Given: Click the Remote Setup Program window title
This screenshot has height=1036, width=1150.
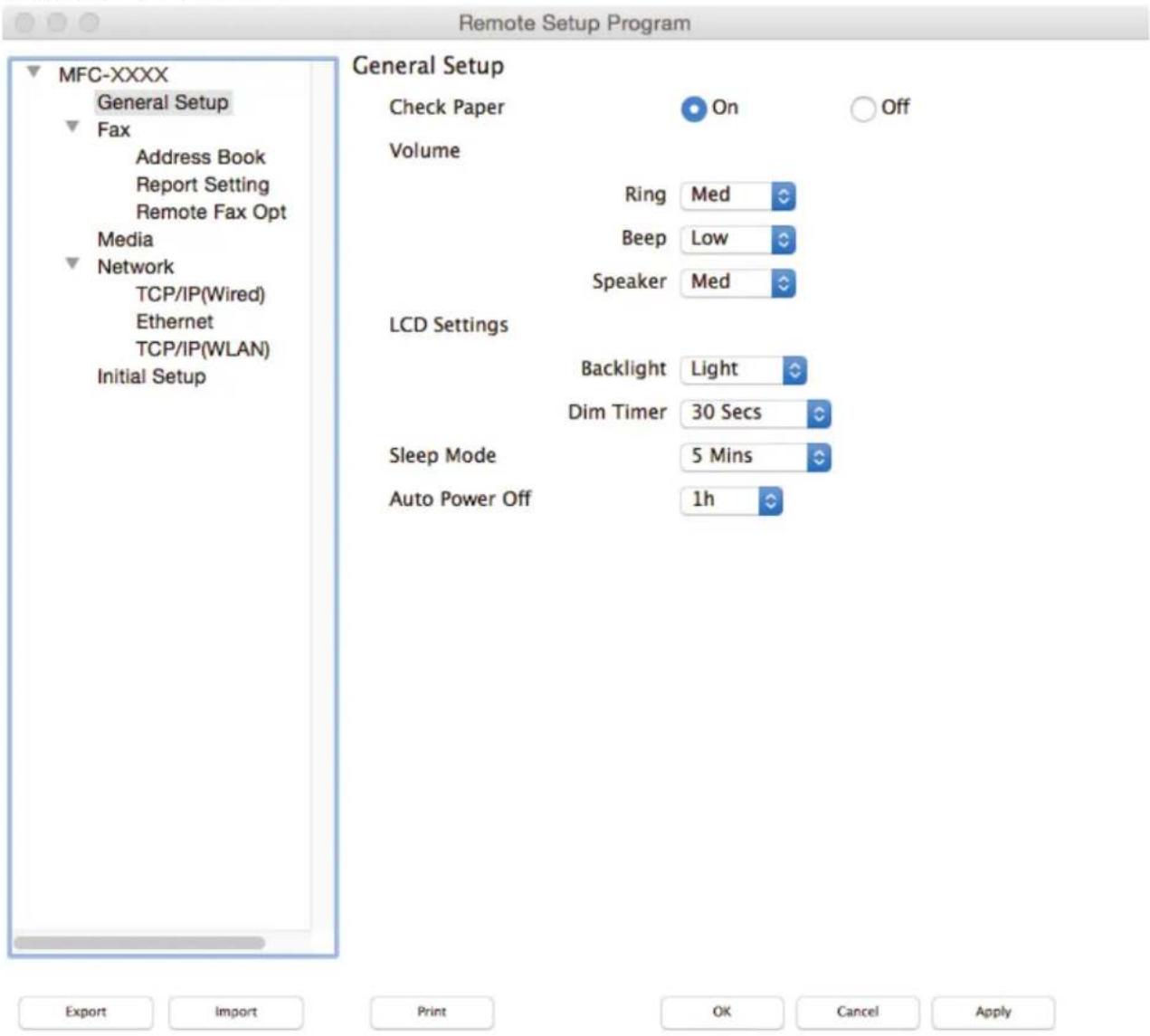Looking at the screenshot, I should pos(575,23).
